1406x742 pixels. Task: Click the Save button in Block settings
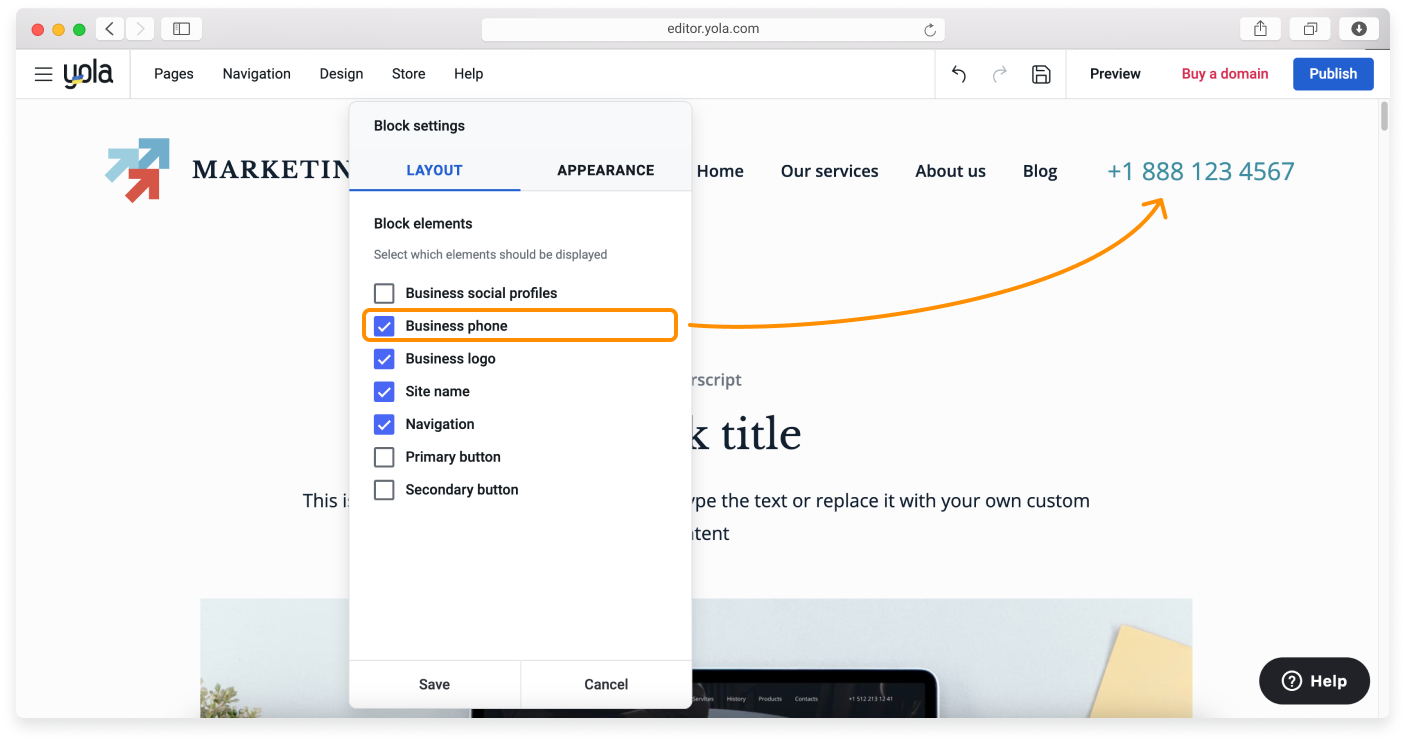pos(434,684)
